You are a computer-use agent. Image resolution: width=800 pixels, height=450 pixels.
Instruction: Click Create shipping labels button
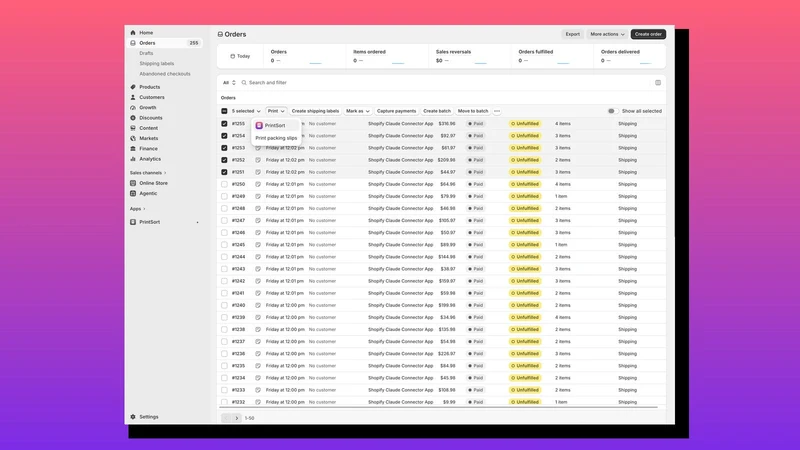315,111
